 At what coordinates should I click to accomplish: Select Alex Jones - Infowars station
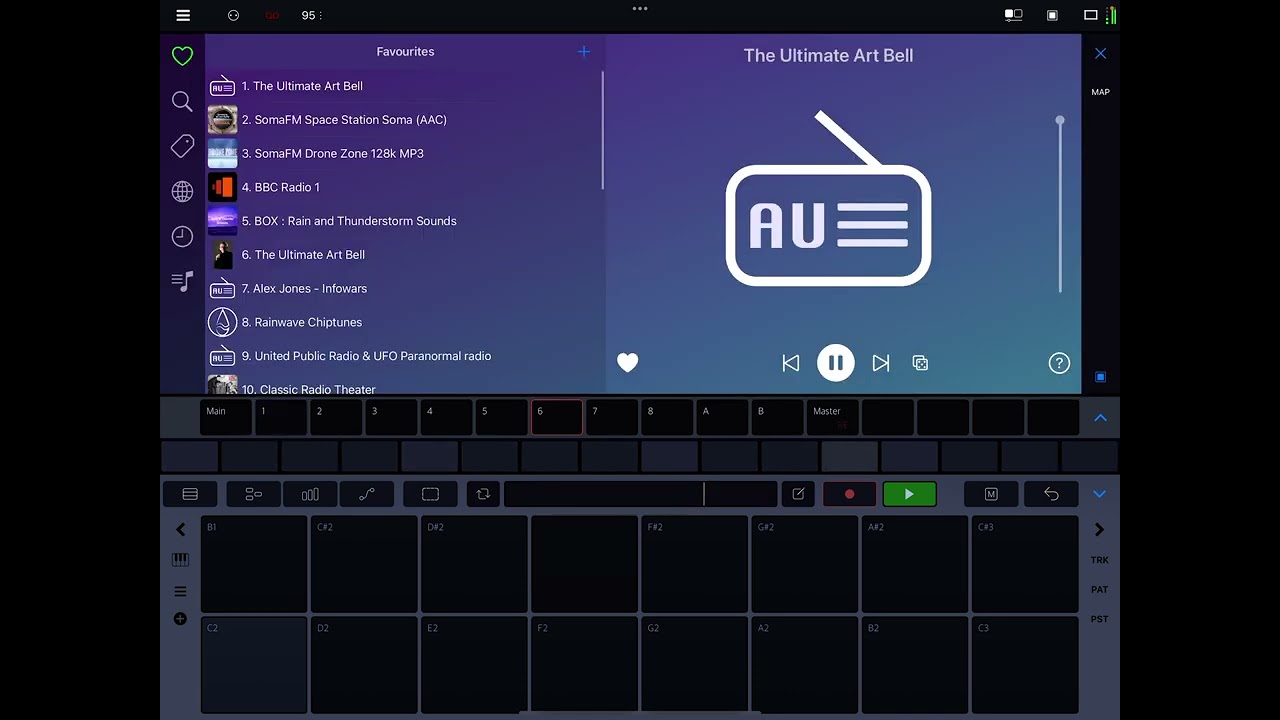[x=404, y=289]
